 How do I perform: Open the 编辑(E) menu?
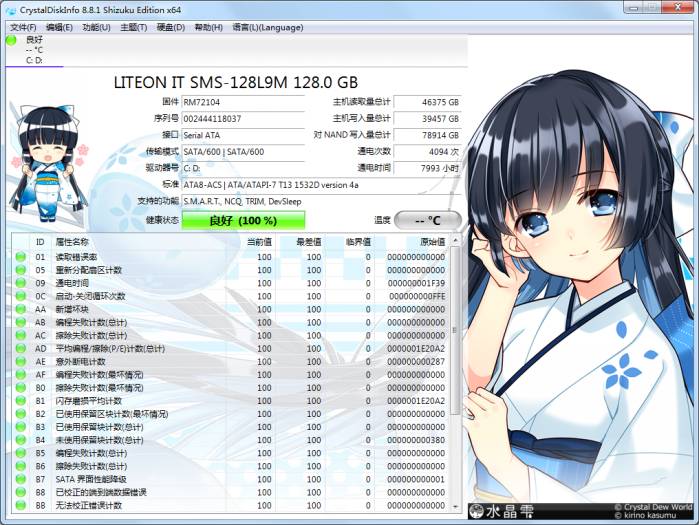[59, 28]
